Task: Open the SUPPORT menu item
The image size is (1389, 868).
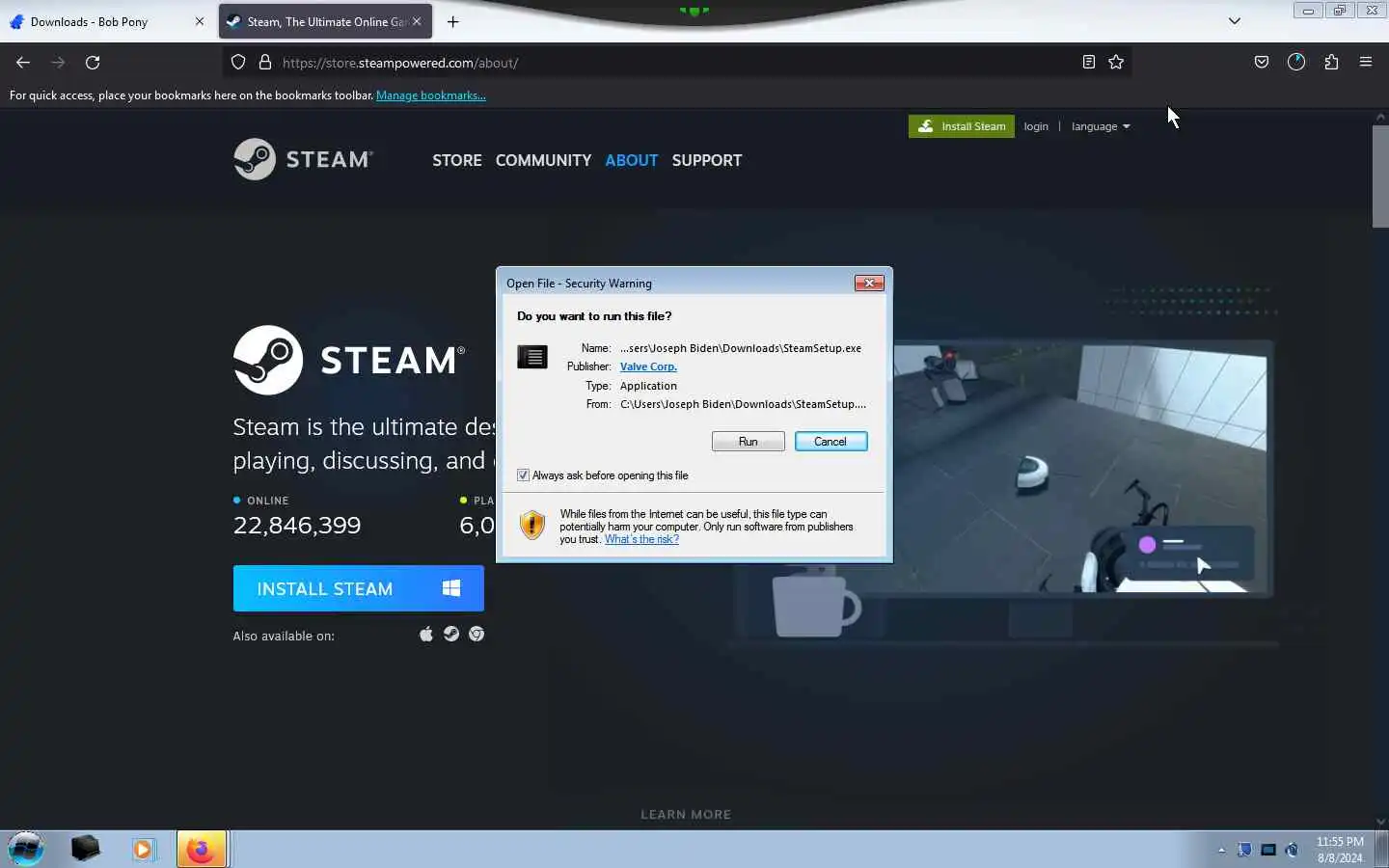Action: pyautogui.click(x=707, y=160)
